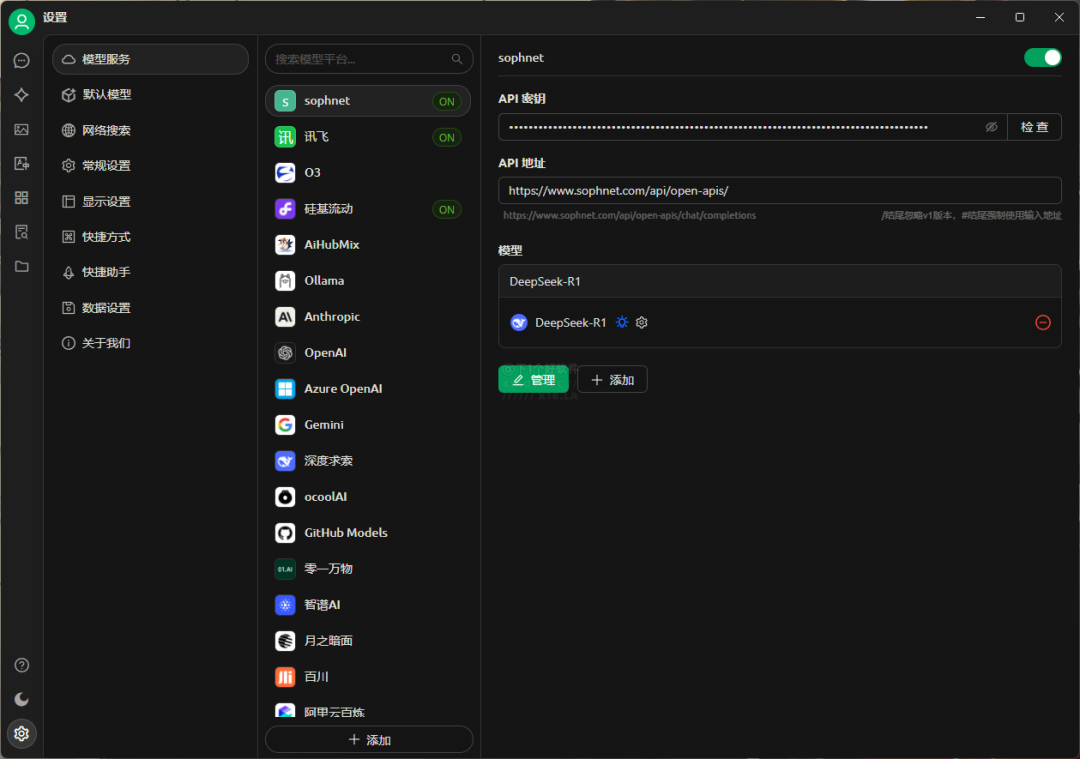Open the translate icon in sidebar

21,163
